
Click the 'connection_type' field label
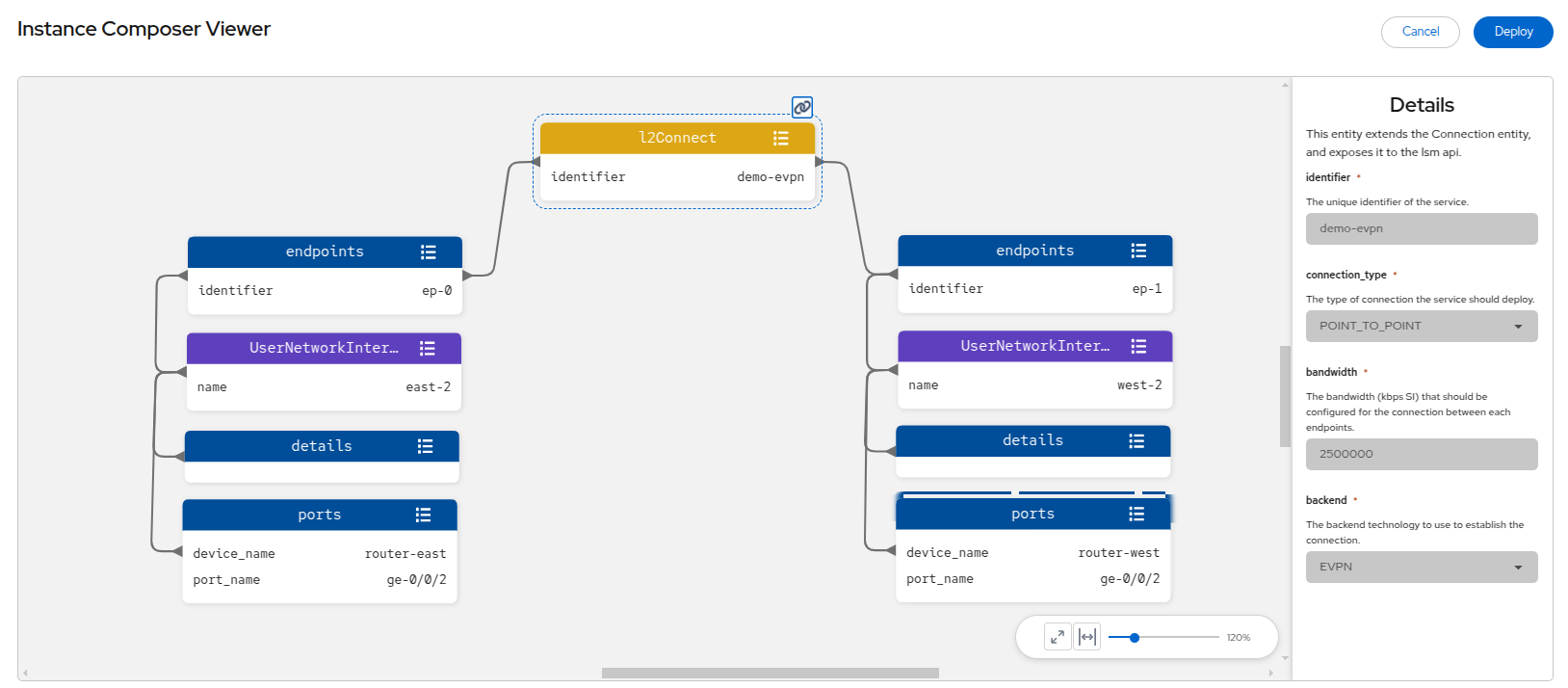click(1346, 275)
